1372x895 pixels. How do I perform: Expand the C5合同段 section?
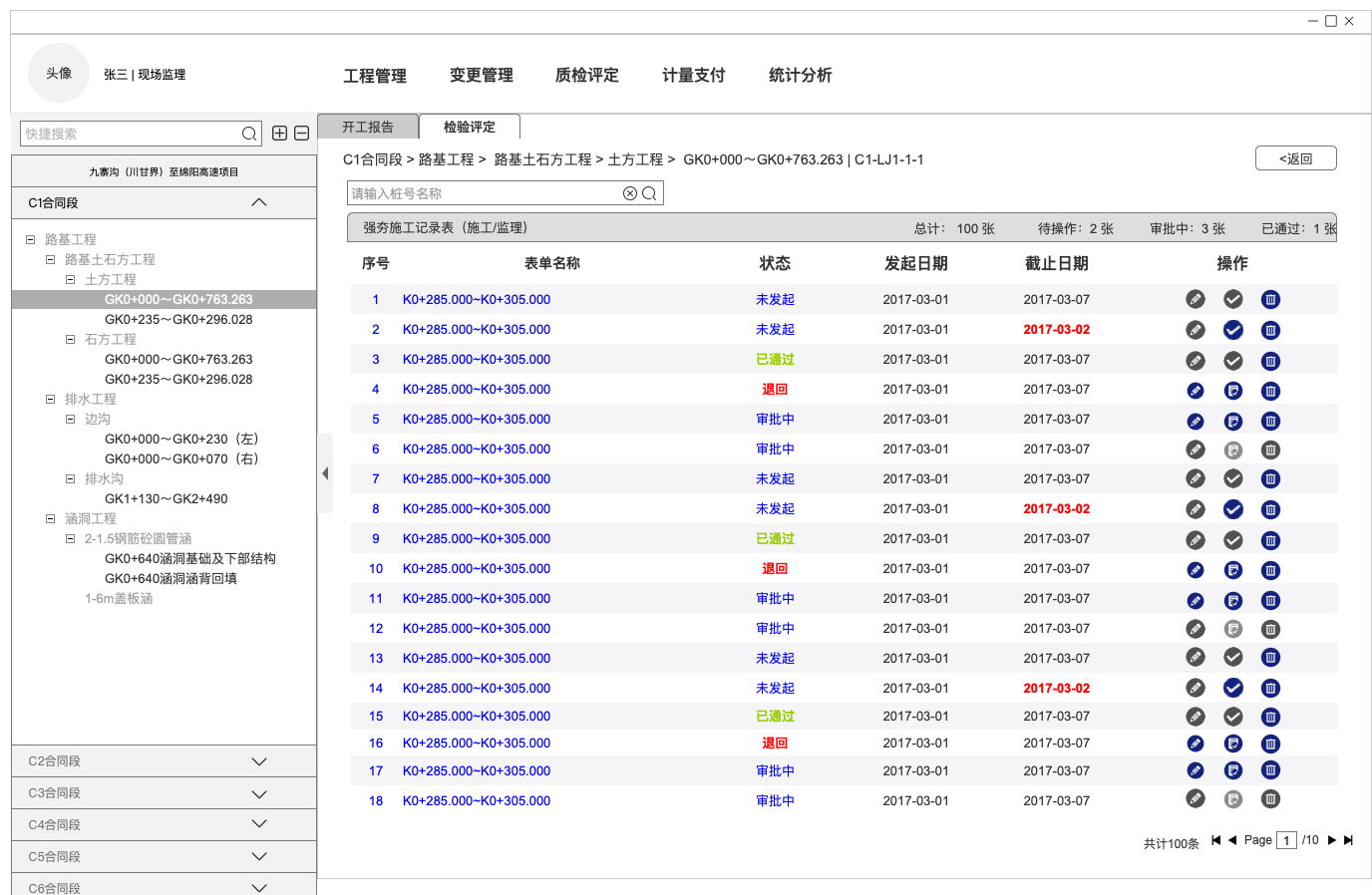[259, 857]
